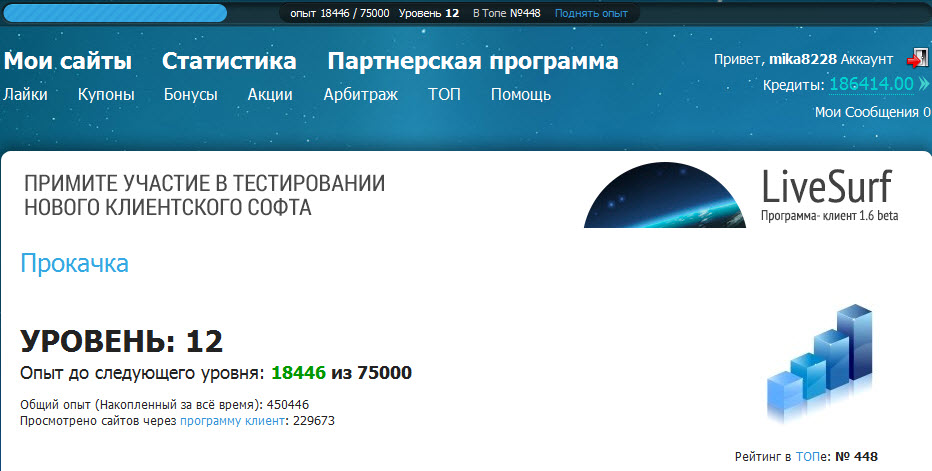Click the LiveSurf planet banner image
The image size is (932, 471).
[665, 195]
